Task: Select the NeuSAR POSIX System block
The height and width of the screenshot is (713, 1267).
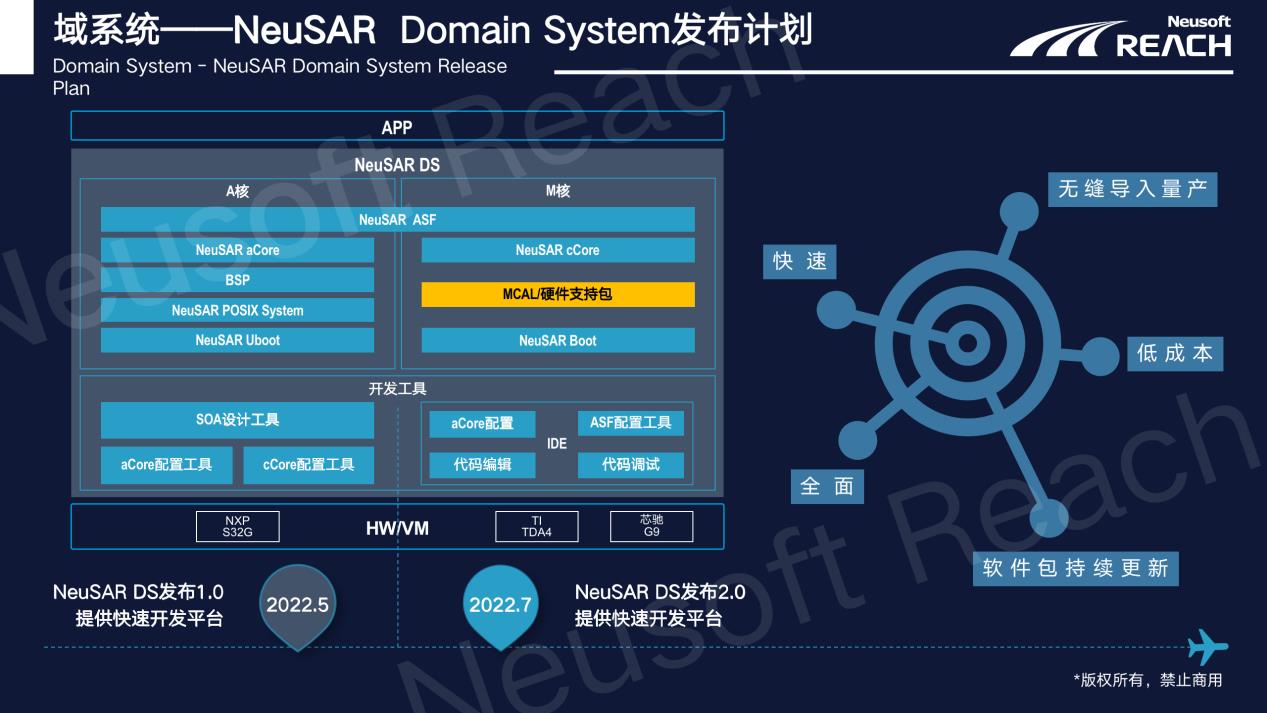Action: [x=237, y=310]
